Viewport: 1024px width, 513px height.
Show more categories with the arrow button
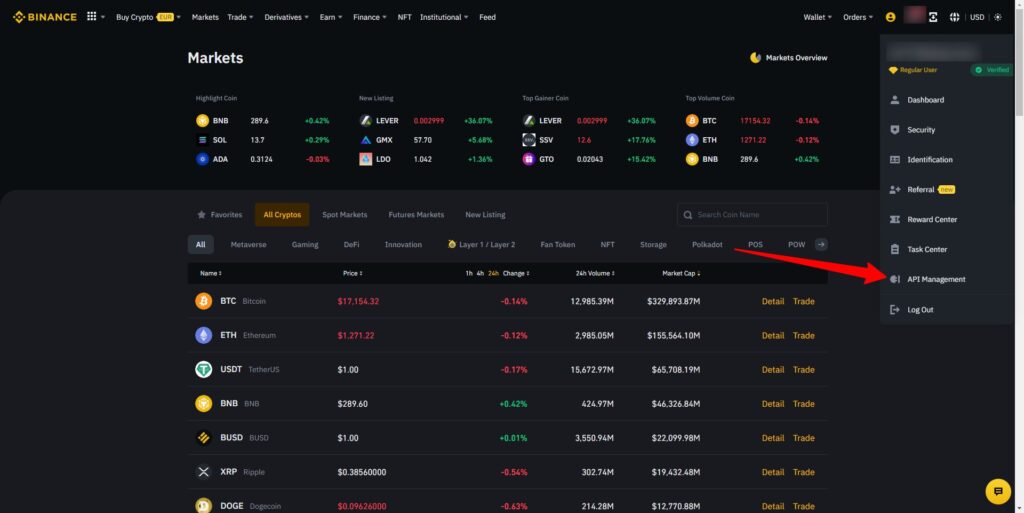822,244
